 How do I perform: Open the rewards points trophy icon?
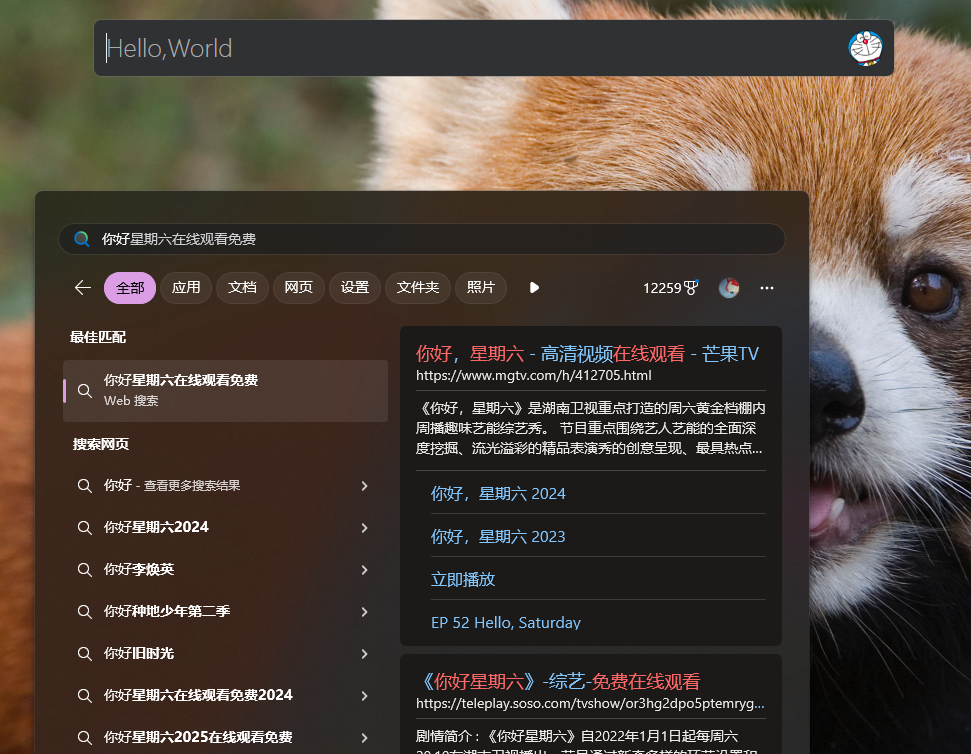(x=690, y=288)
